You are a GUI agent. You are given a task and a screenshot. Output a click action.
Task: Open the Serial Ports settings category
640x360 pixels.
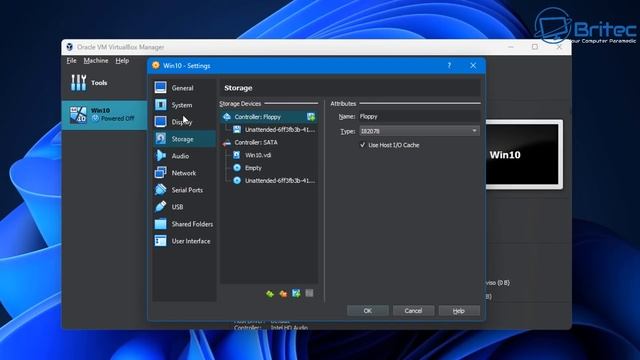point(184,190)
